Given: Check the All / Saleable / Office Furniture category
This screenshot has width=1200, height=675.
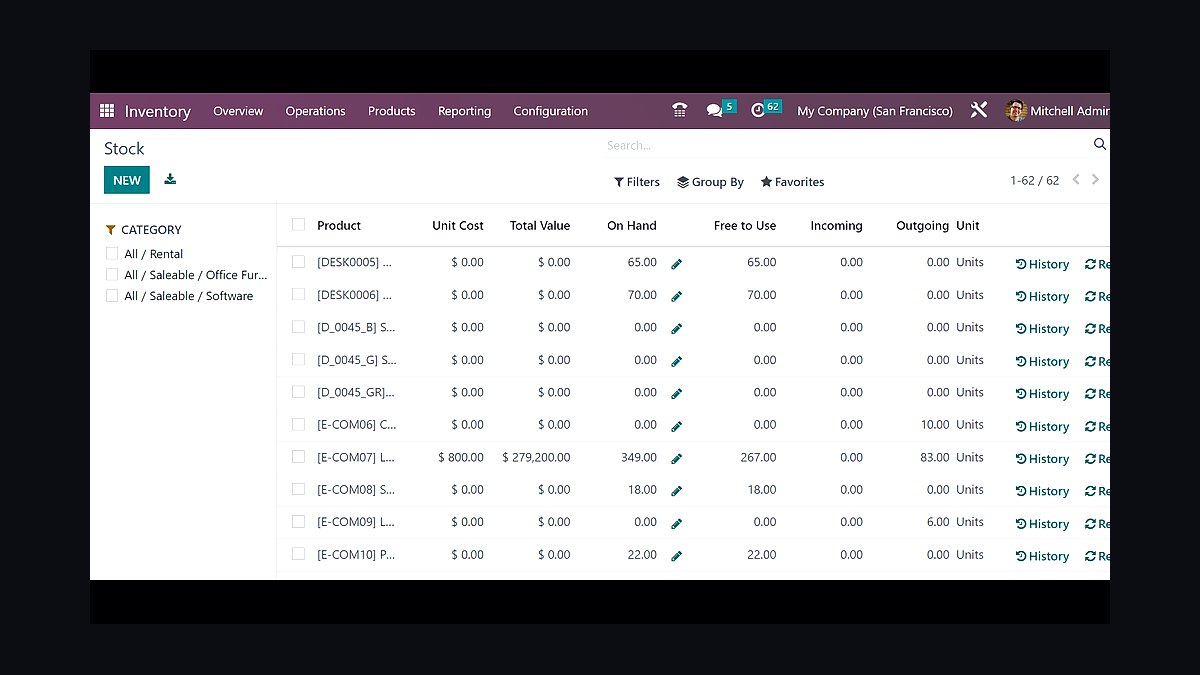Looking at the screenshot, I should pos(112,274).
